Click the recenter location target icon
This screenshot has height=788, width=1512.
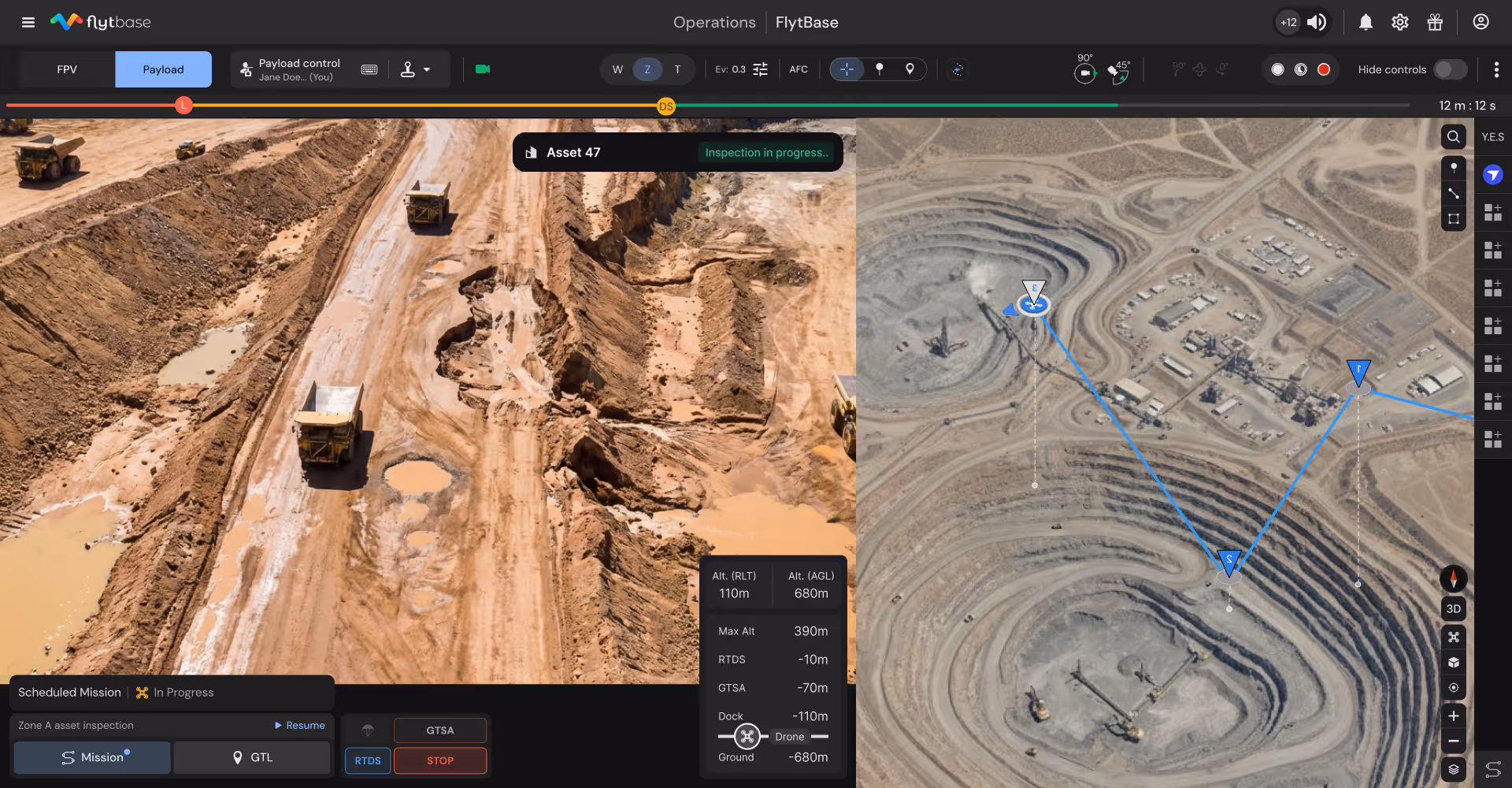[x=1454, y=687]
